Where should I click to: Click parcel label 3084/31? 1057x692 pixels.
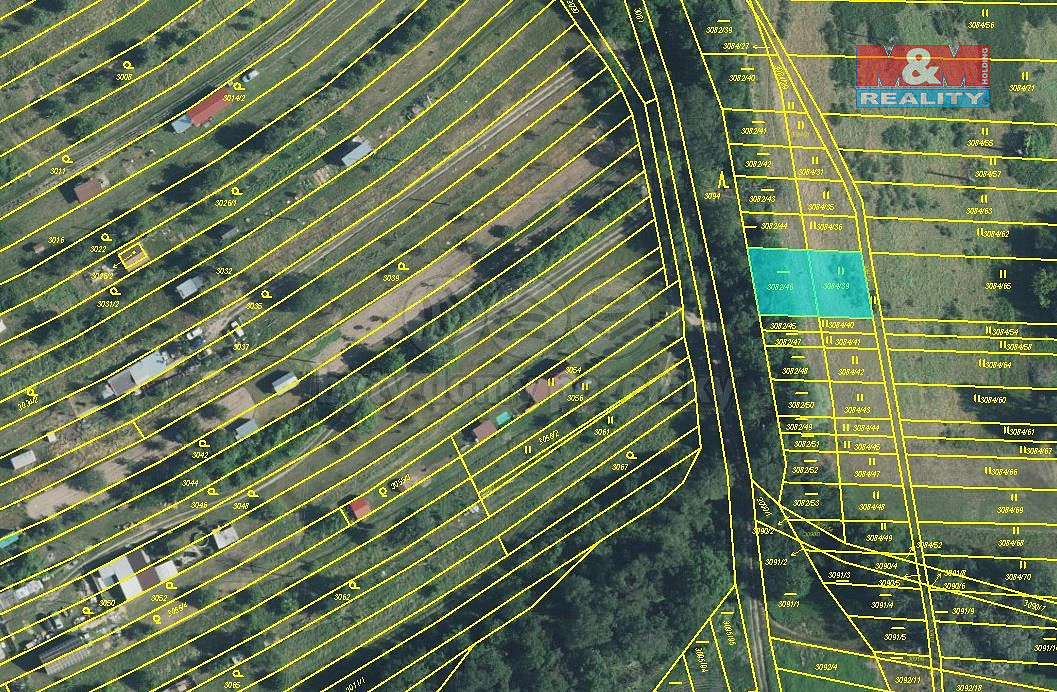tap(811, 172)
